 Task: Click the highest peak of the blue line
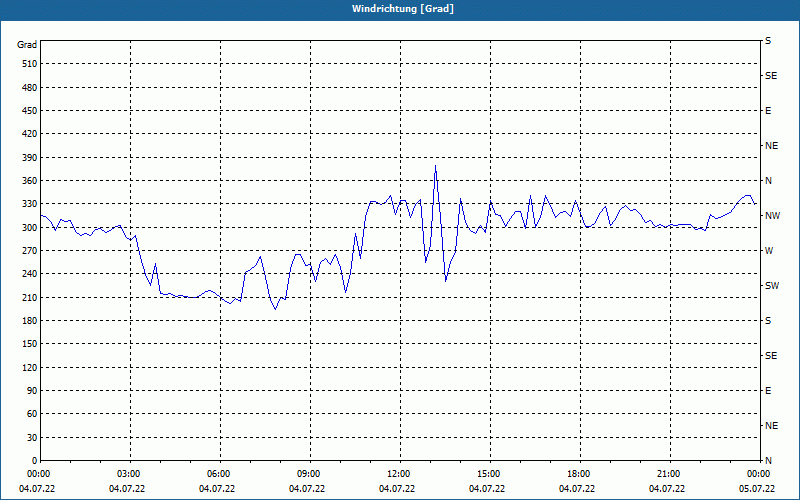click(x=435, y=165)
